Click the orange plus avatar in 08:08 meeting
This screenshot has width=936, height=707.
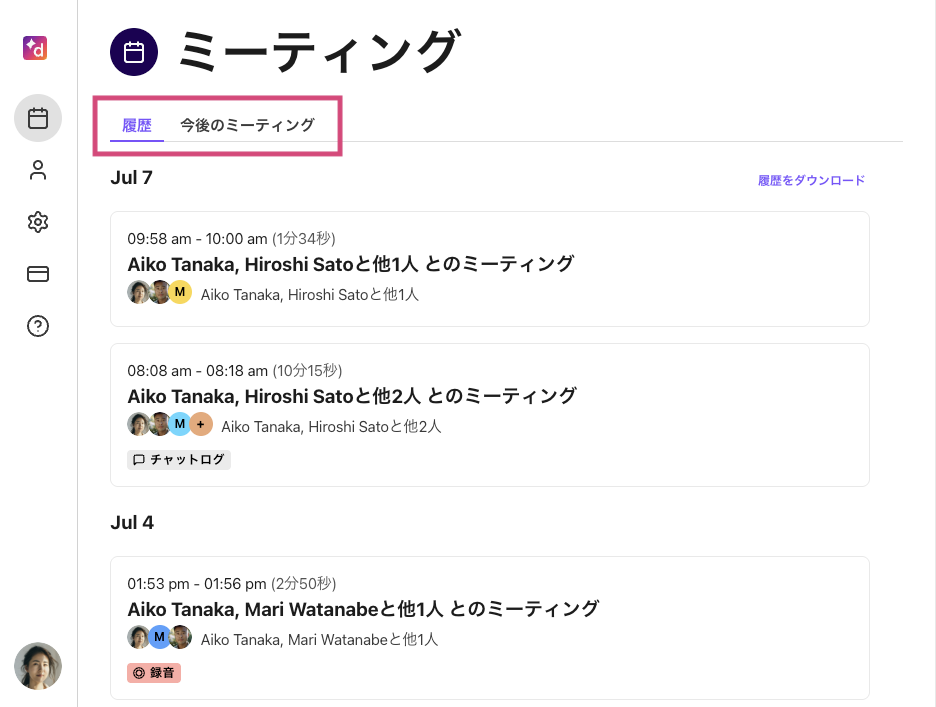201,424
